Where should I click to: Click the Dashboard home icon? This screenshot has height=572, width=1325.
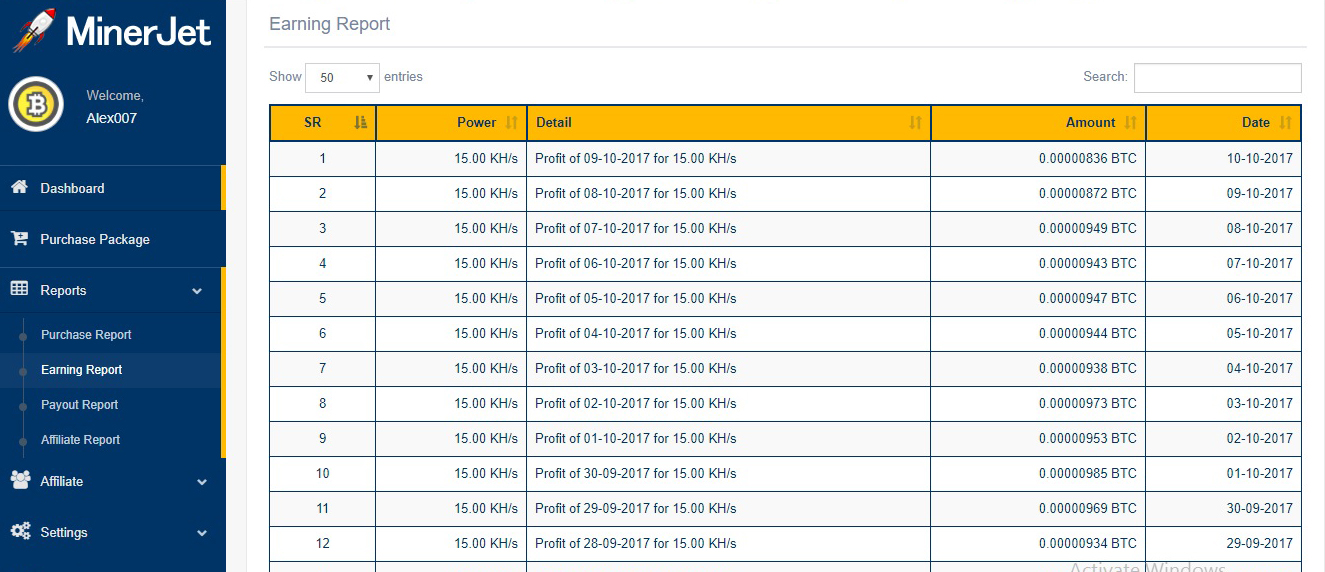[19, 188]
